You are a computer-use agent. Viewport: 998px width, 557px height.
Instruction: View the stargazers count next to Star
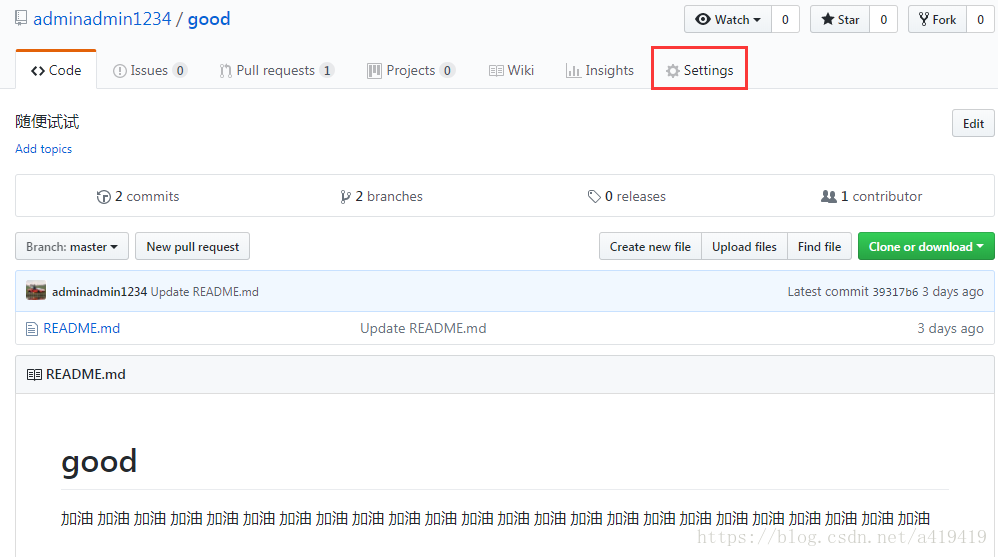click(883, 20)
